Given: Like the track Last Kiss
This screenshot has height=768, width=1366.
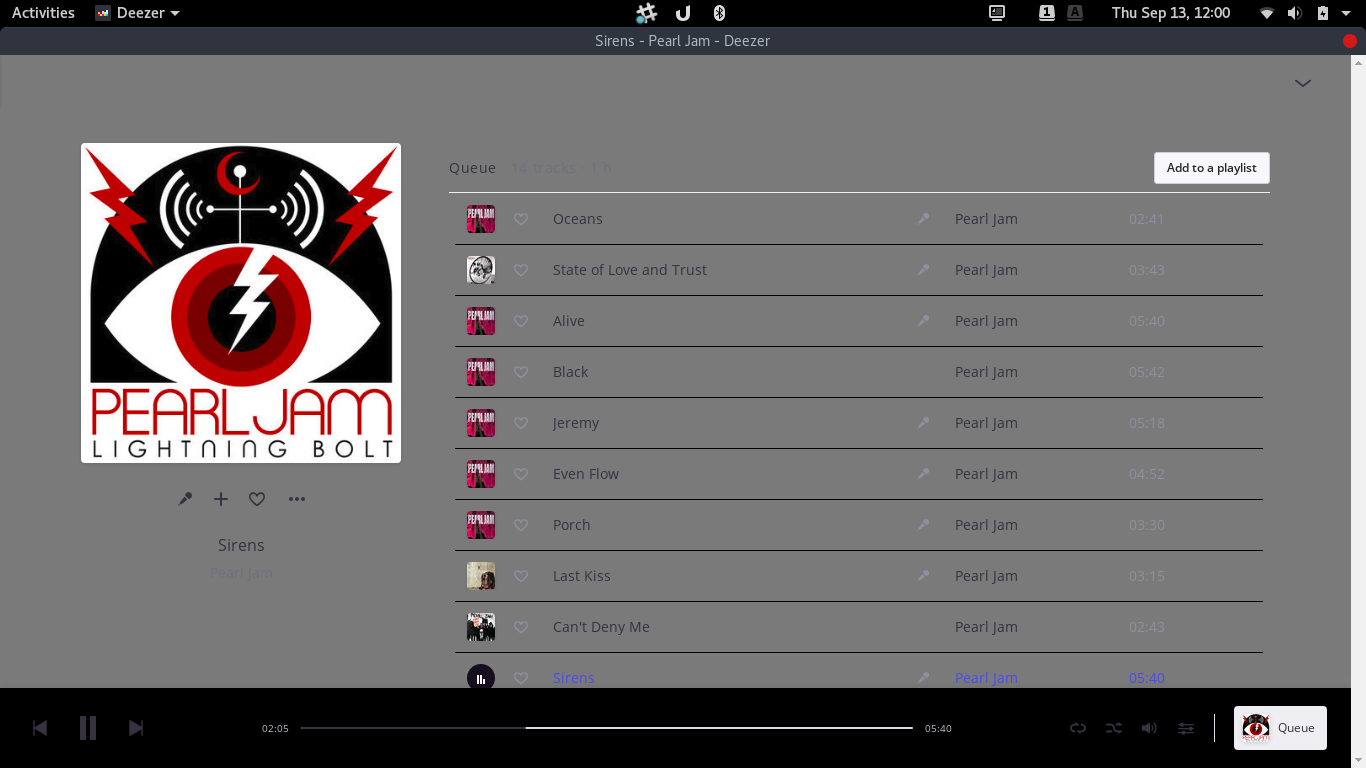Looking at the screenshot, I should point(521,576).
